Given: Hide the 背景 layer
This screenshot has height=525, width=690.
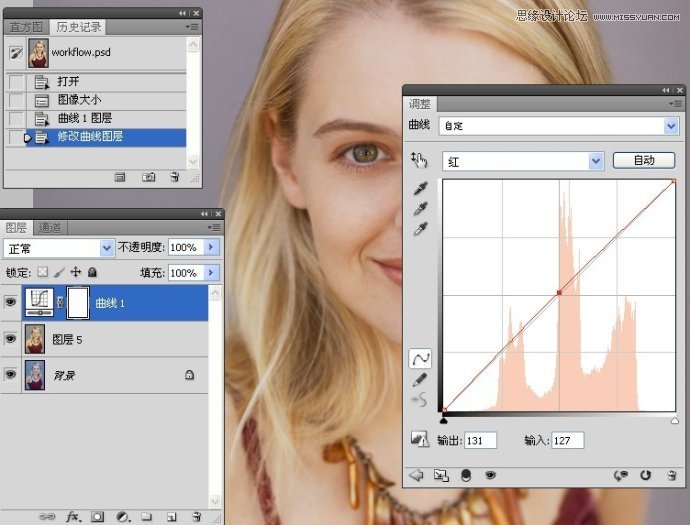Looking at the screenshot, I should 11,374.
